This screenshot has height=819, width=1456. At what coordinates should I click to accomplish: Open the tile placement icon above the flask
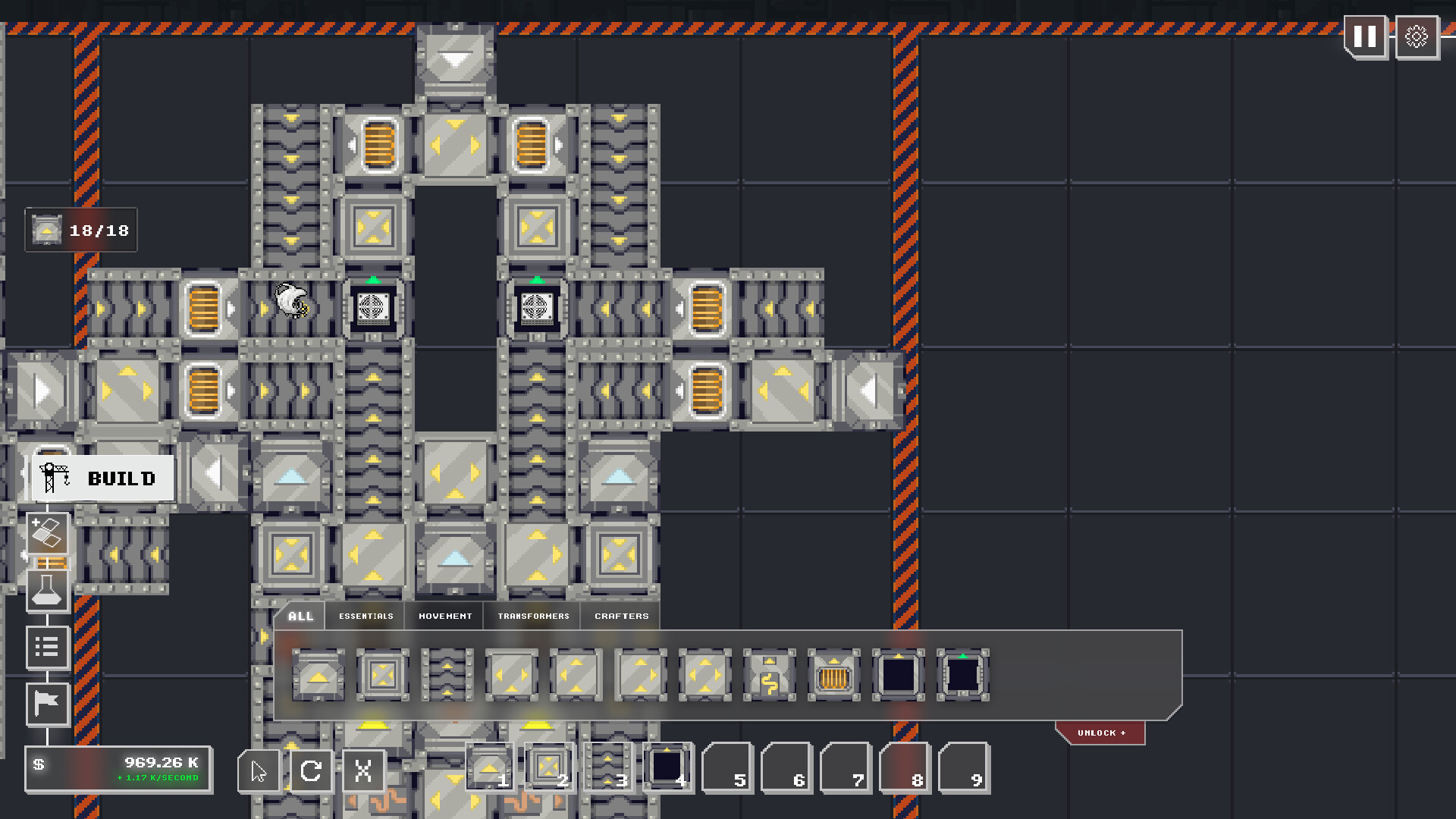[x=48, y=533]
